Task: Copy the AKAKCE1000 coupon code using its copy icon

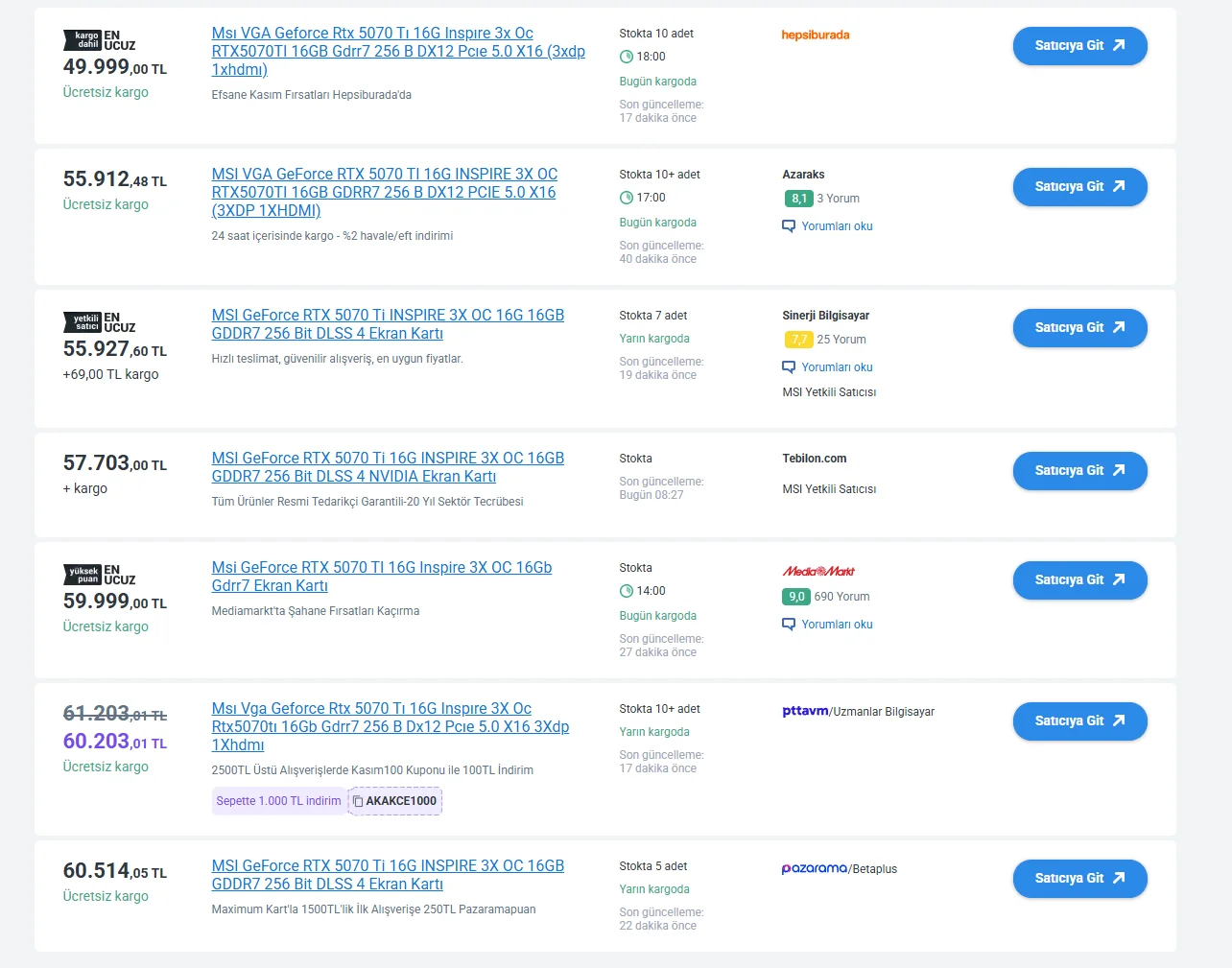Action: tap(358, 801)
